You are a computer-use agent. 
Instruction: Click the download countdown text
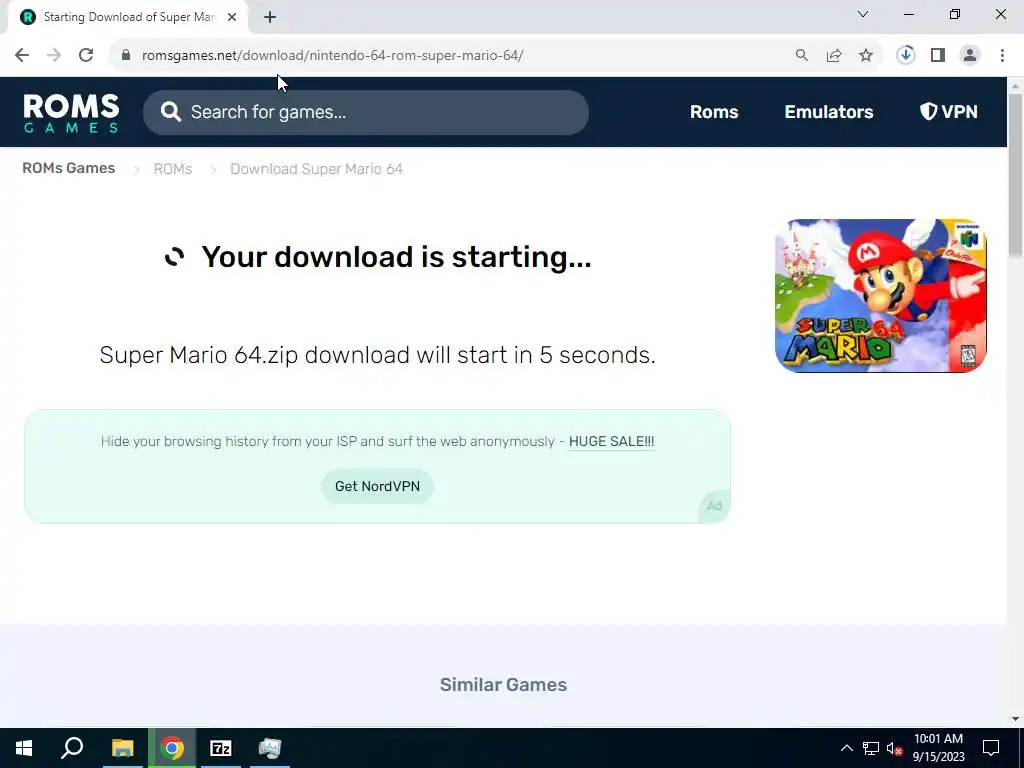click(x=377, y=355)
